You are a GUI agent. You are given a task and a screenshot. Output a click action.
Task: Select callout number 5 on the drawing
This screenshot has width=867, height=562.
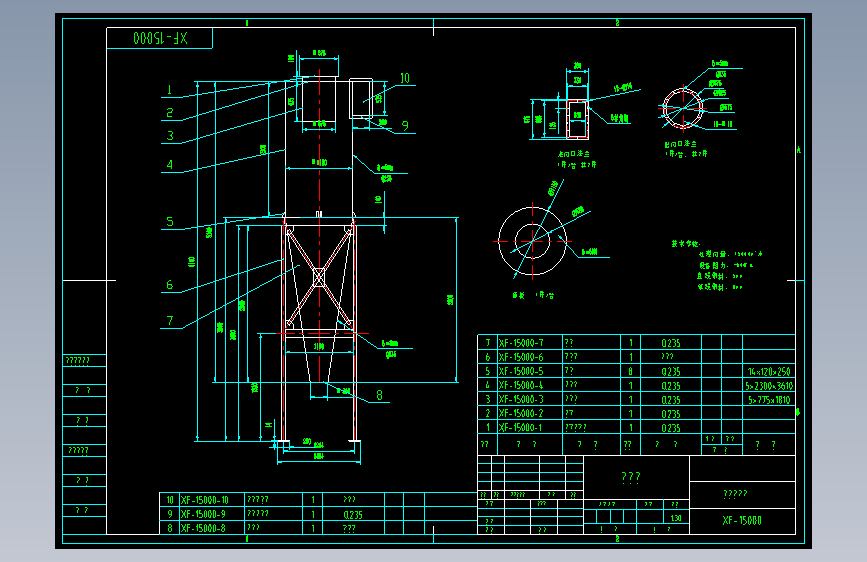(170, 222)
